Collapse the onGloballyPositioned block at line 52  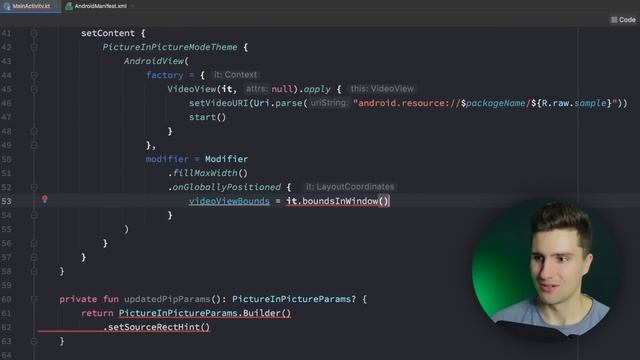coord(34,187)
